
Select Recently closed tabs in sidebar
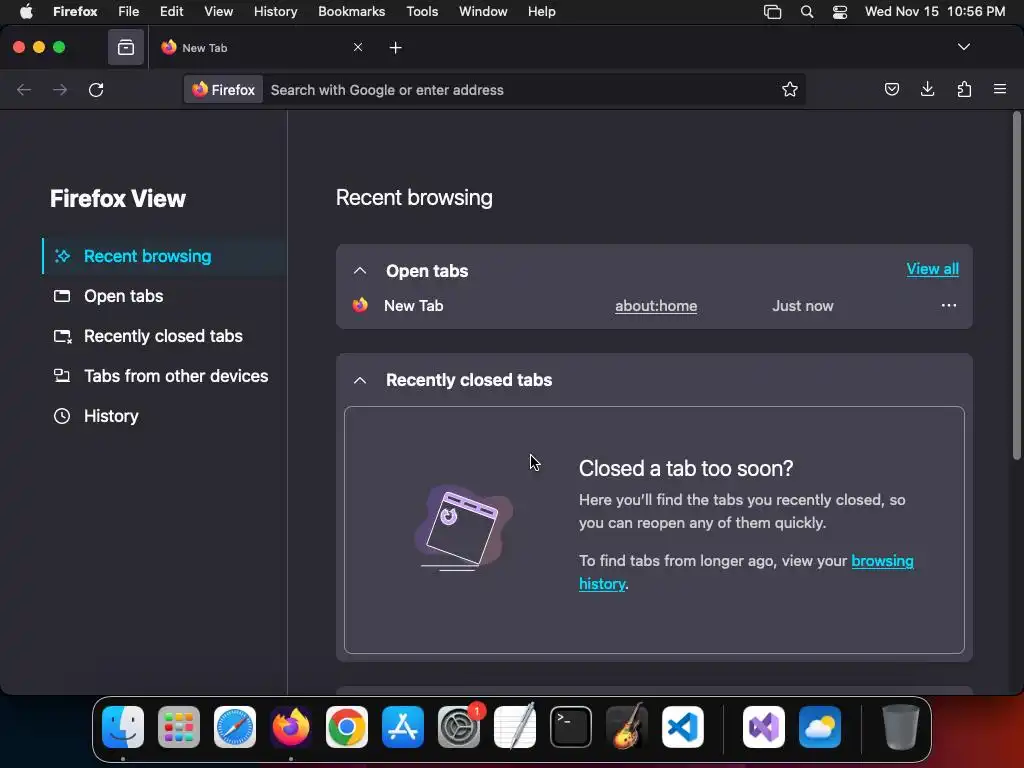163,336
